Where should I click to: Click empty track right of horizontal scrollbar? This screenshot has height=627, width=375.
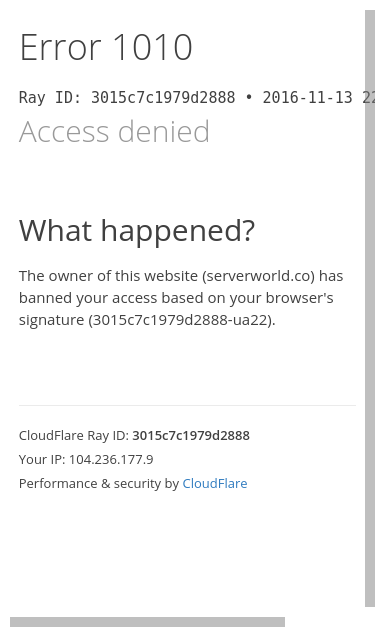coord(325,622)
